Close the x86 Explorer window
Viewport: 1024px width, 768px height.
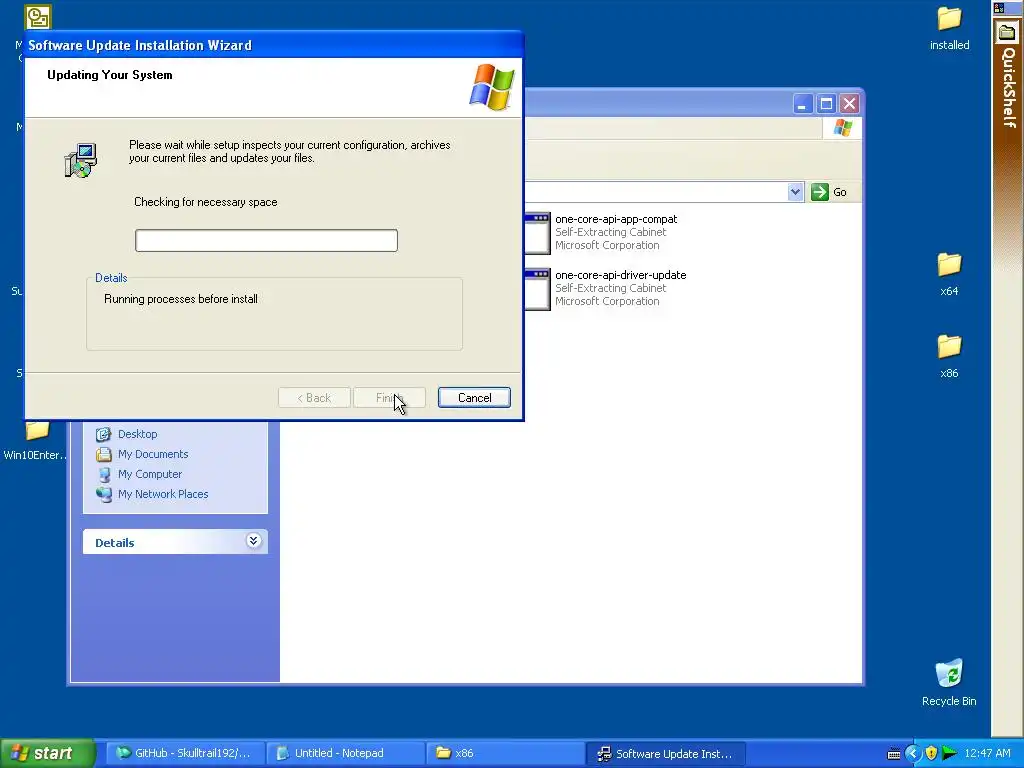click(849, 104)
